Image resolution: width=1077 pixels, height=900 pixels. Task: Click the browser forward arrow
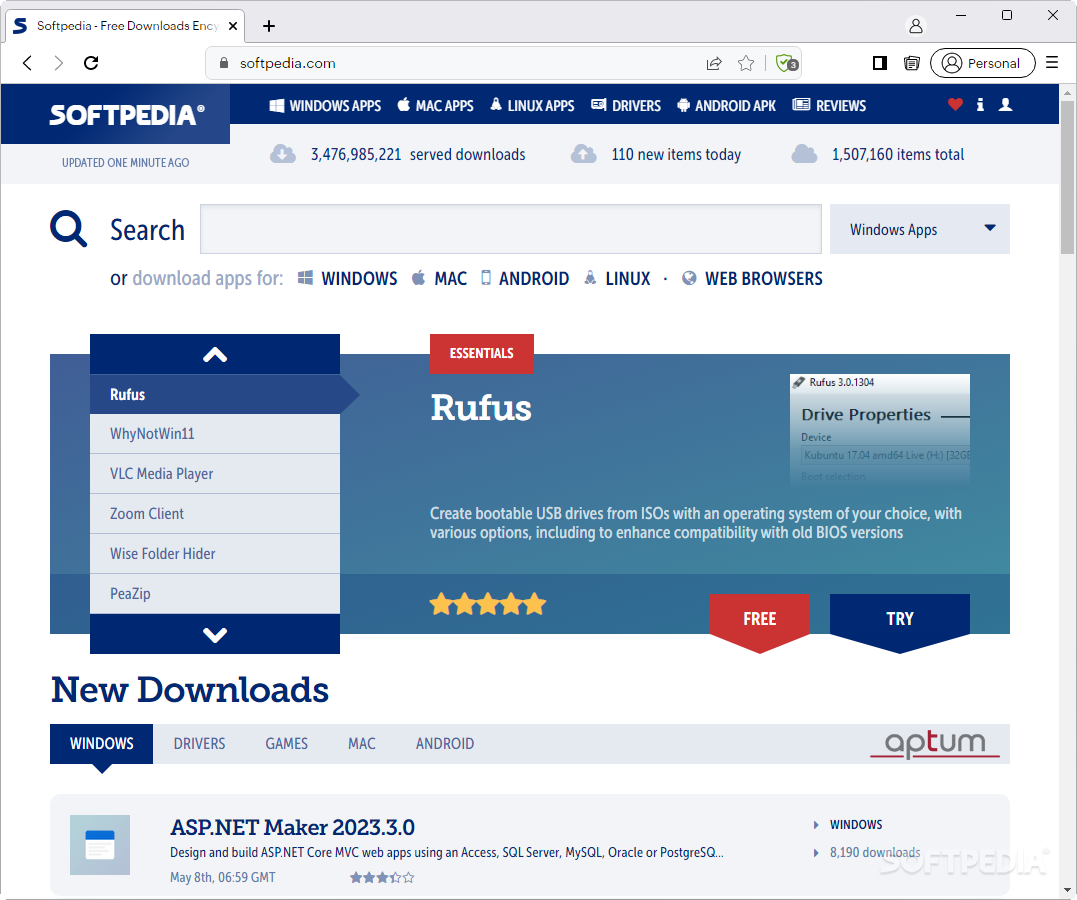(58, 63)
